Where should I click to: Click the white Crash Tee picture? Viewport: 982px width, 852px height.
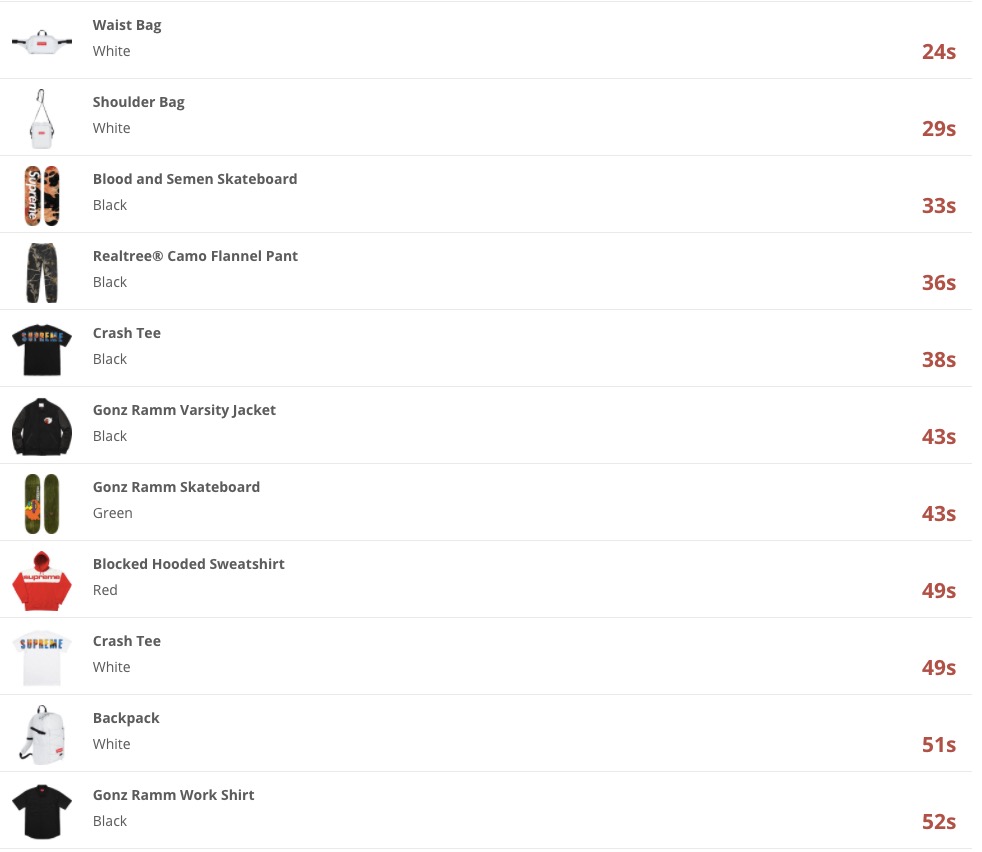pos(42,658)
